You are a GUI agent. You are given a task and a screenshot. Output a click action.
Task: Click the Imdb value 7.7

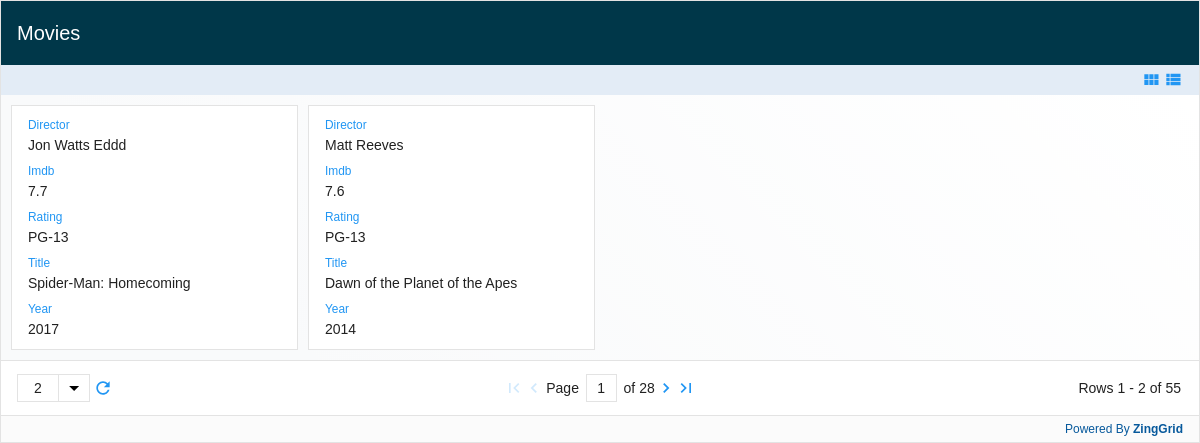tap(38, 191)
